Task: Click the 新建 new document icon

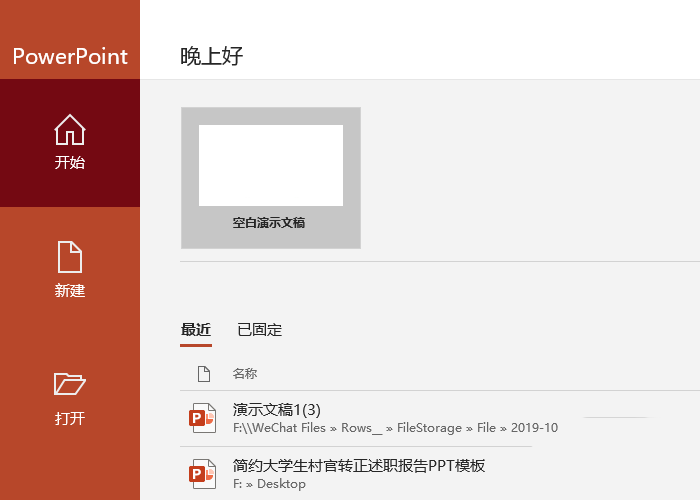Action: tap(70, 257)
